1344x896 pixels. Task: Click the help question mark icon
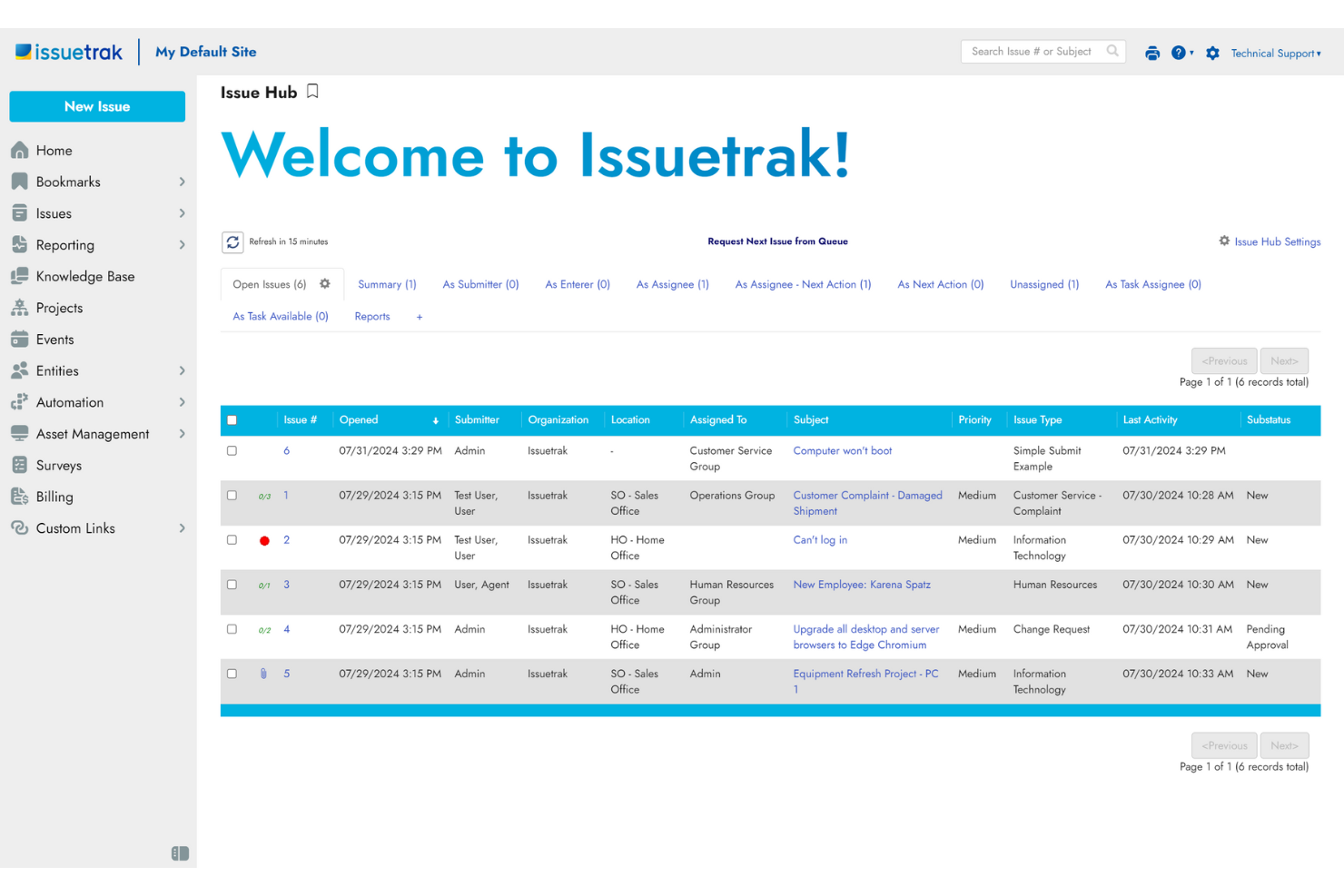[x=1181, y=53]
